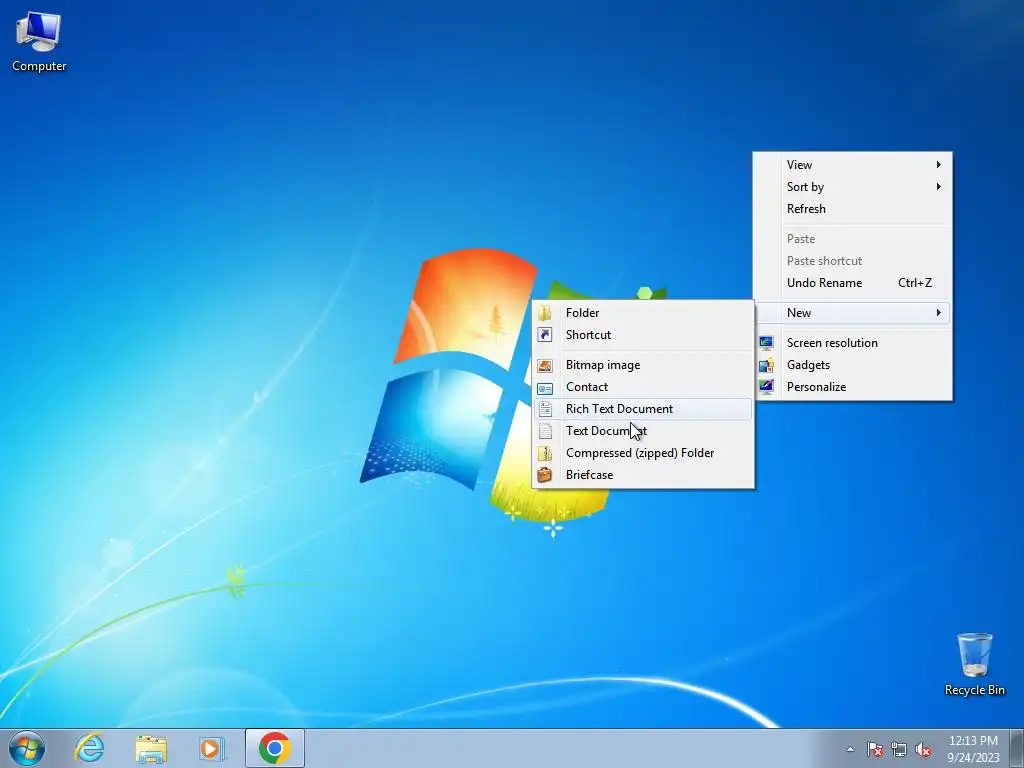The width and height of the screenshot is (1024, 768).
Task: Open the clock showing 12:13 PM
Action: pyautogui.click(x=973, y=749)
